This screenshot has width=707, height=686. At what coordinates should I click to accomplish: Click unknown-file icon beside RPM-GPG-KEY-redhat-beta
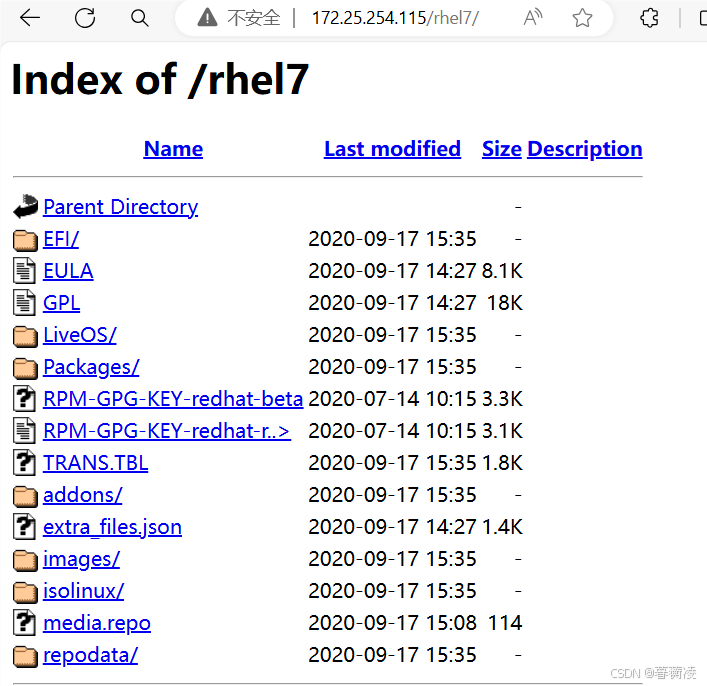point(24,399)
